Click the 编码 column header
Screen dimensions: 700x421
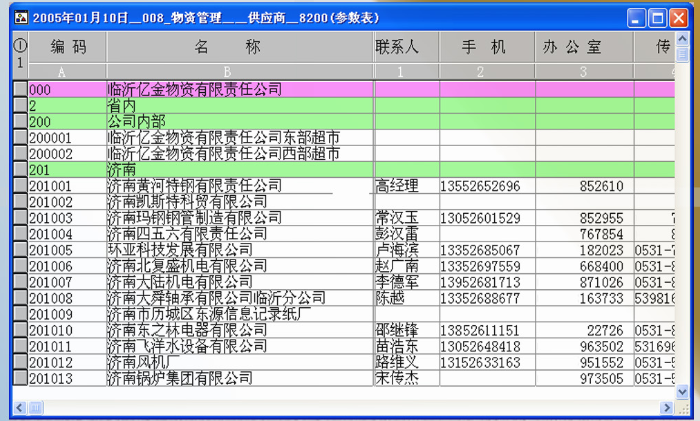(68, 47)
